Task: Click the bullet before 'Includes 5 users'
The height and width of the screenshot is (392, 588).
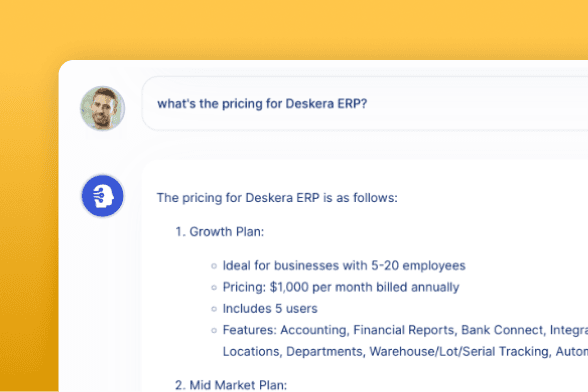Action: (214, 309)
